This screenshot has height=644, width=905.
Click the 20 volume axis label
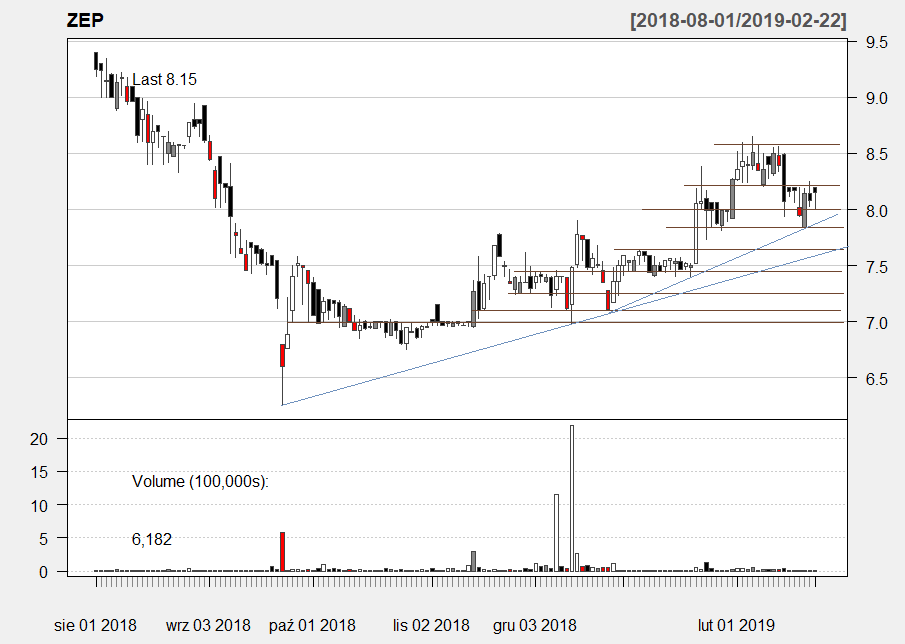point(39,439)
